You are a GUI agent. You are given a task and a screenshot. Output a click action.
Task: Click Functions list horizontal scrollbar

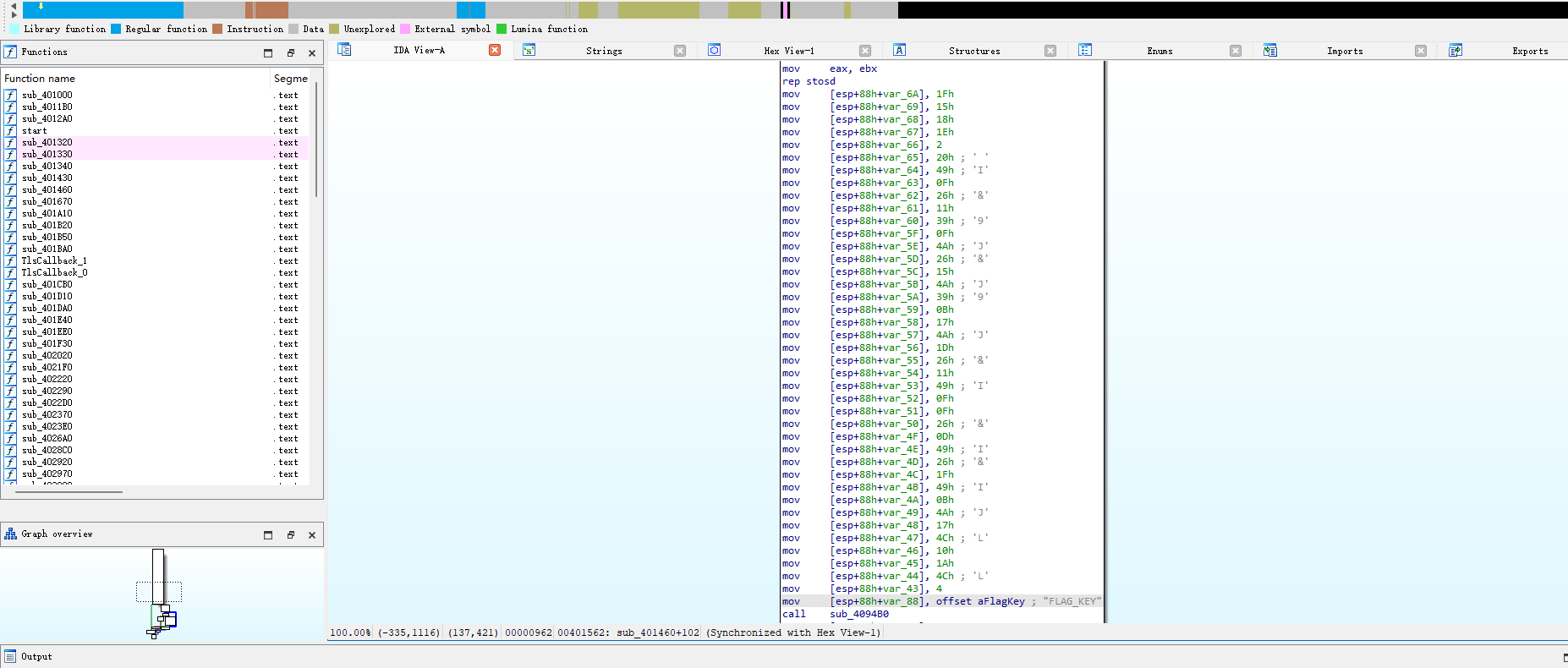(x=69, y=491)
